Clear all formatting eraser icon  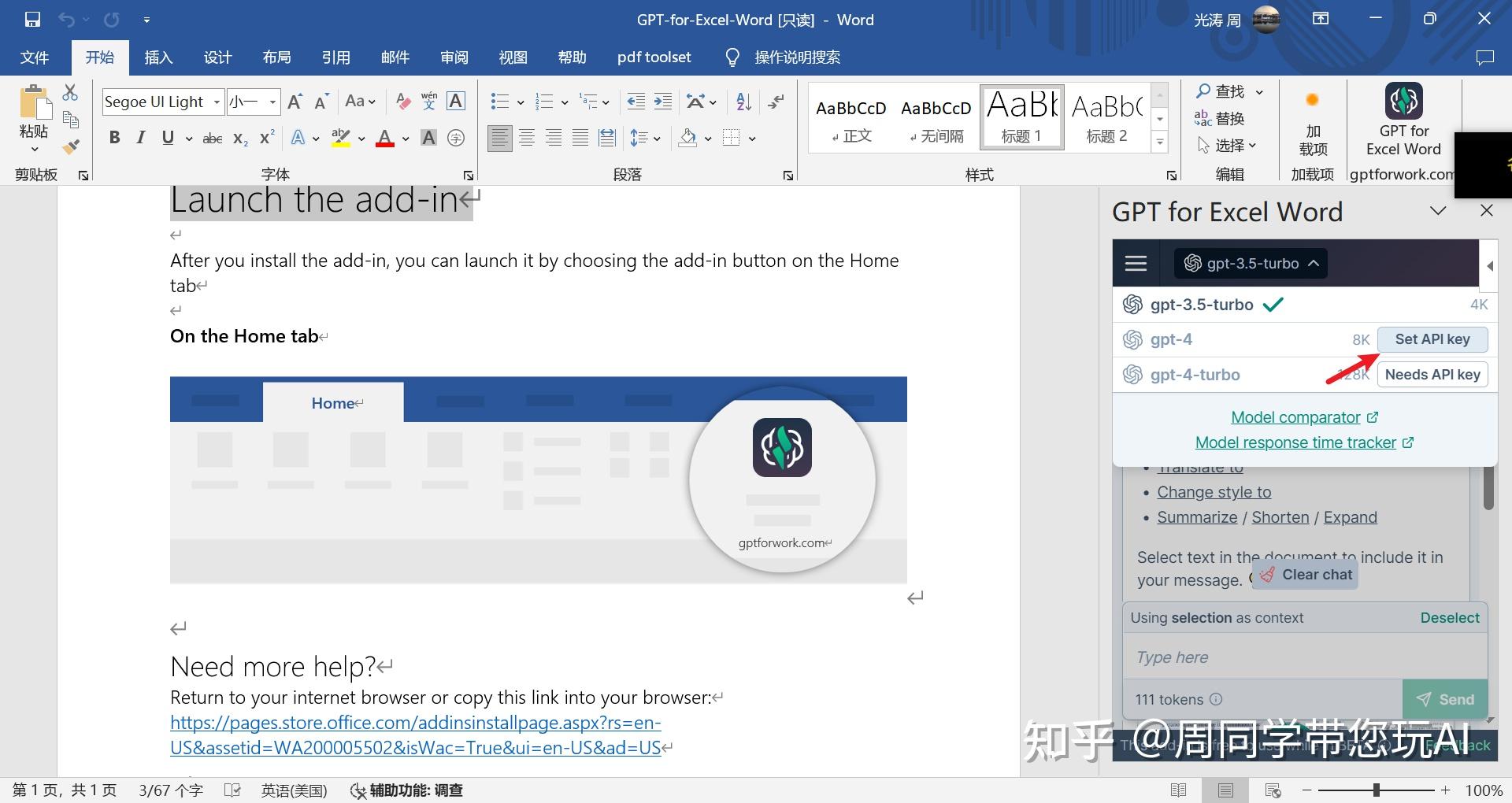[x=402, y=102]
